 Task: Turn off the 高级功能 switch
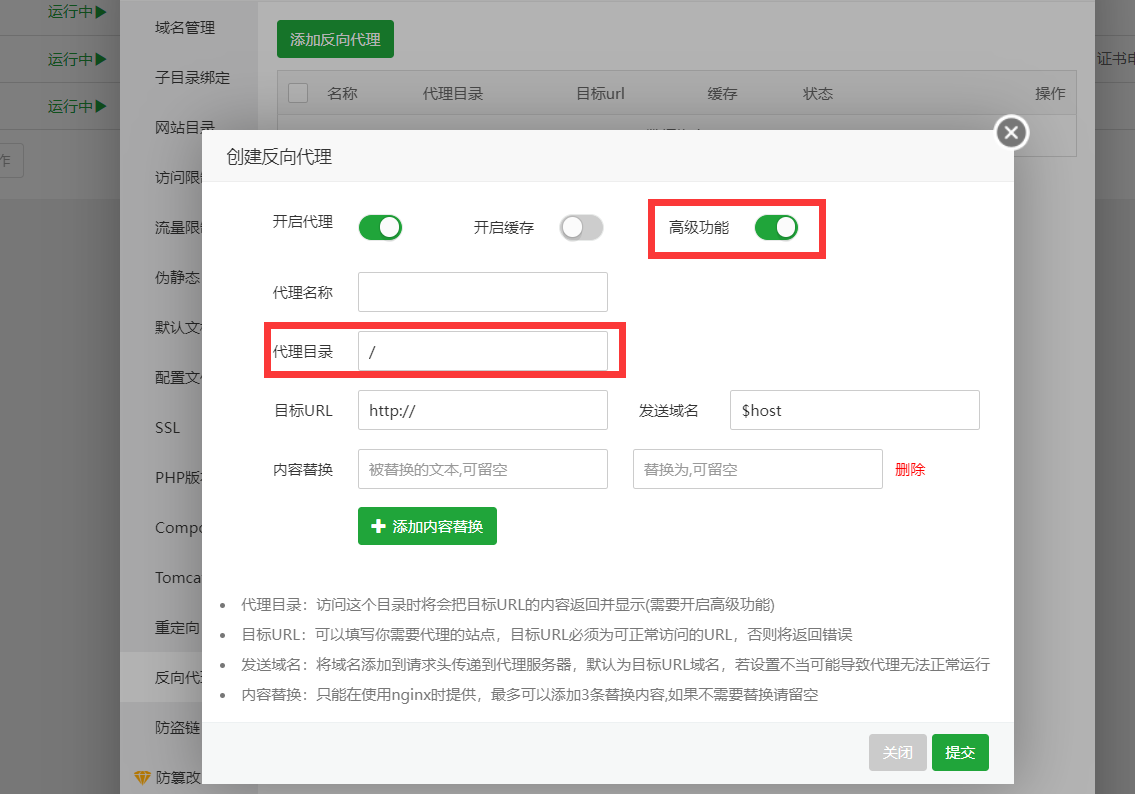pos(776,227)
